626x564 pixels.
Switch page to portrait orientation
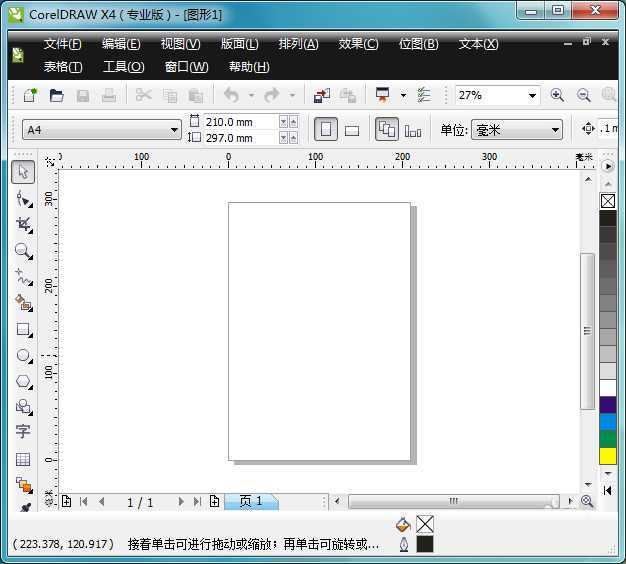click(326, 129)
